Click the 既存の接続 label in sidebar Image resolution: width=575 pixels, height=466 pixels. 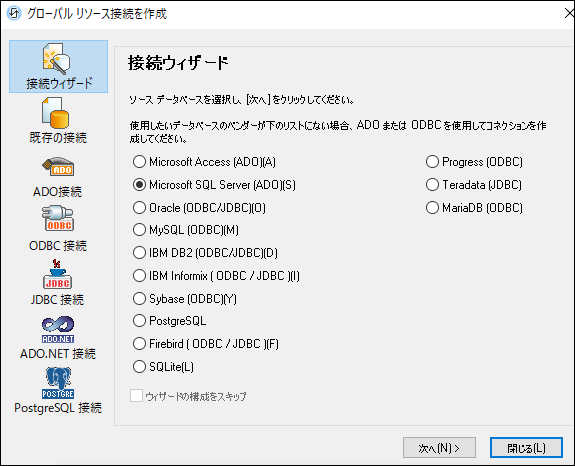tap(58, 137)
